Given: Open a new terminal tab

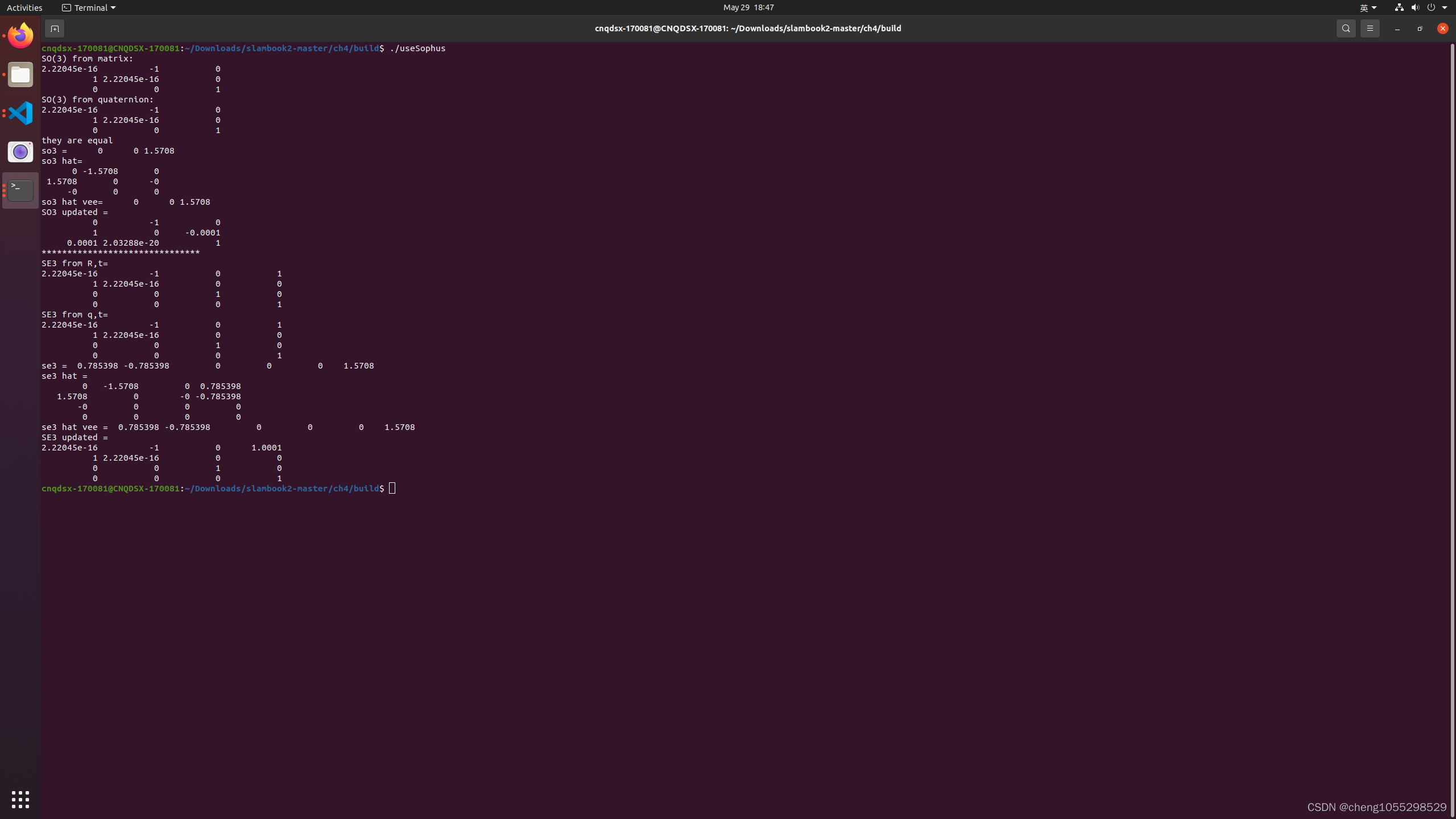Looking at the screenshot, I should coord(55,28).
